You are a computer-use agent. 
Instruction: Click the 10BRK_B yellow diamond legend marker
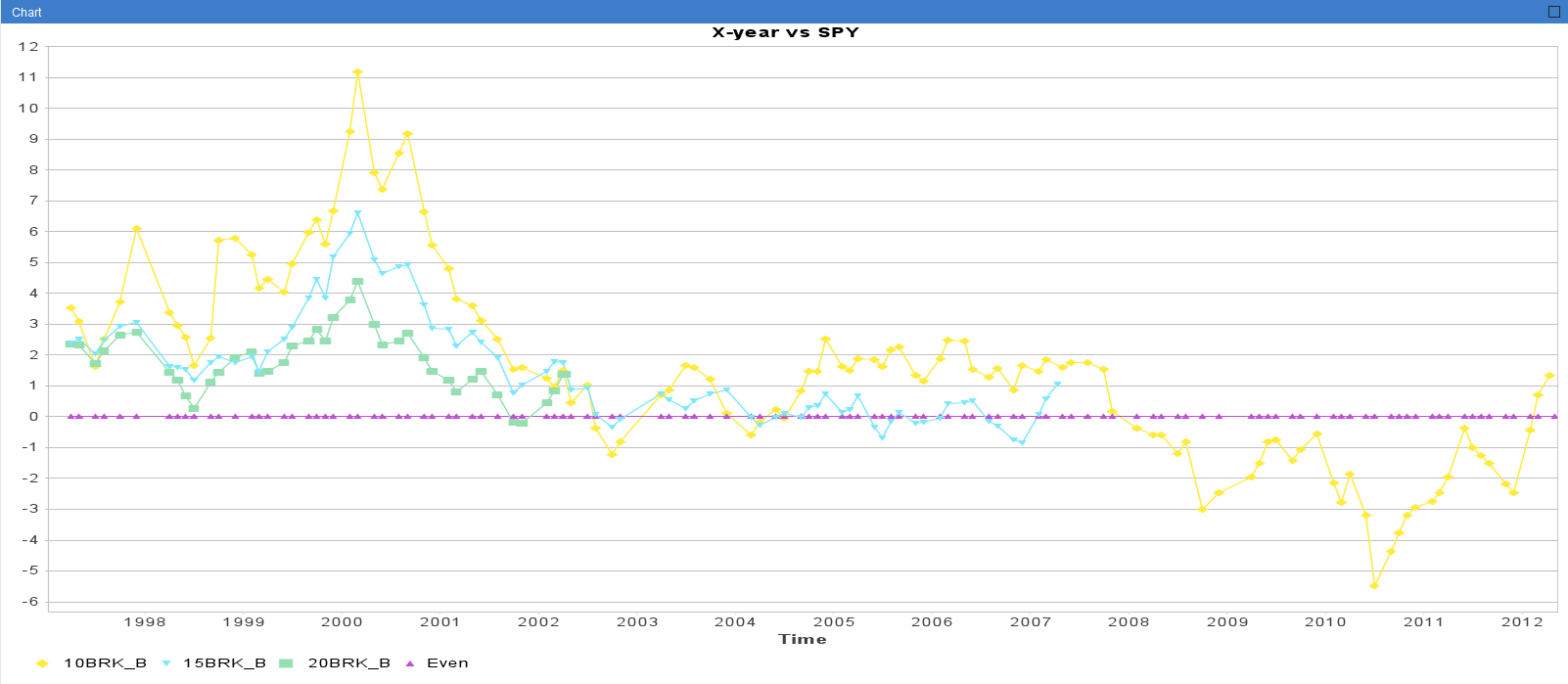[x=42, y=663]
